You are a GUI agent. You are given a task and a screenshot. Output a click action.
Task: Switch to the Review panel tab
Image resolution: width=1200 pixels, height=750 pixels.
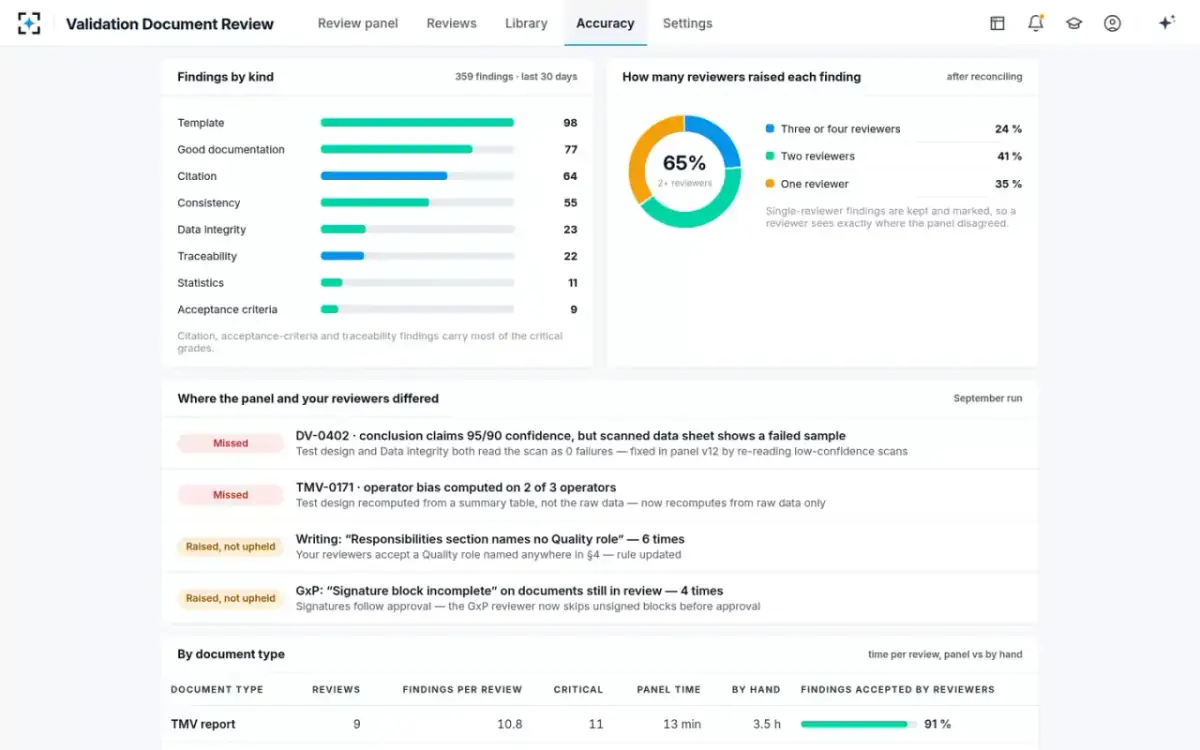[358, 23]
